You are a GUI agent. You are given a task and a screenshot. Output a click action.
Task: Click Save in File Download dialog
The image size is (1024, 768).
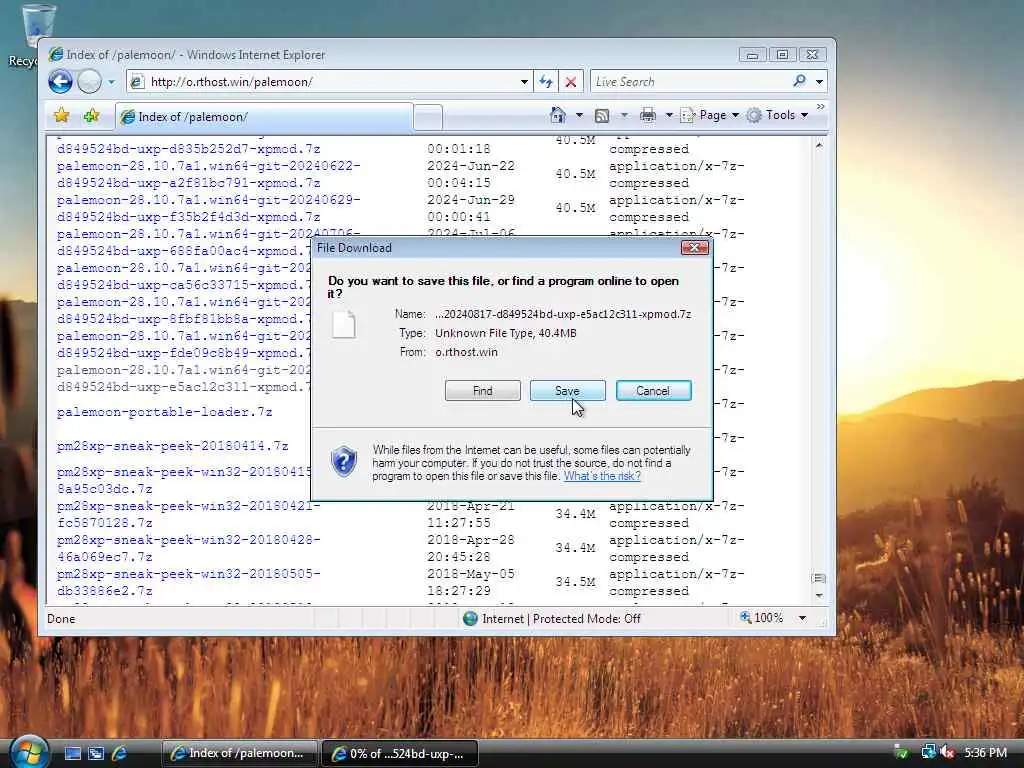[x=568, y=391]
